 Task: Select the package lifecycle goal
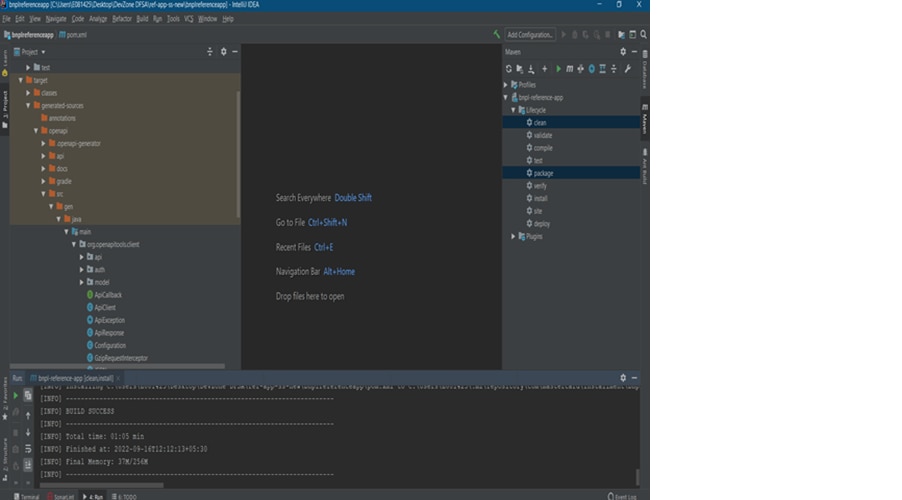(x=543, y=173)
